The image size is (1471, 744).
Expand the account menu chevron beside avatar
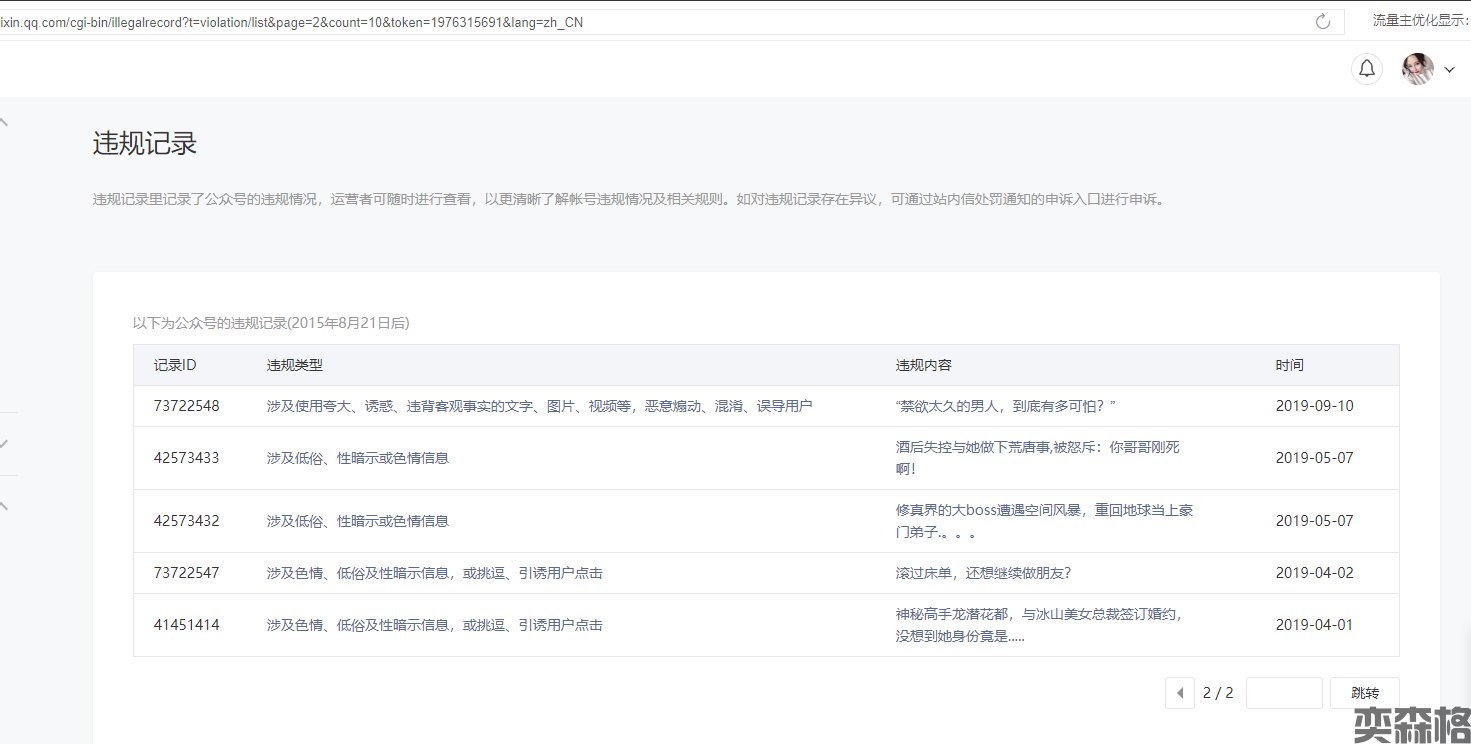click(x=1450, y=70)
